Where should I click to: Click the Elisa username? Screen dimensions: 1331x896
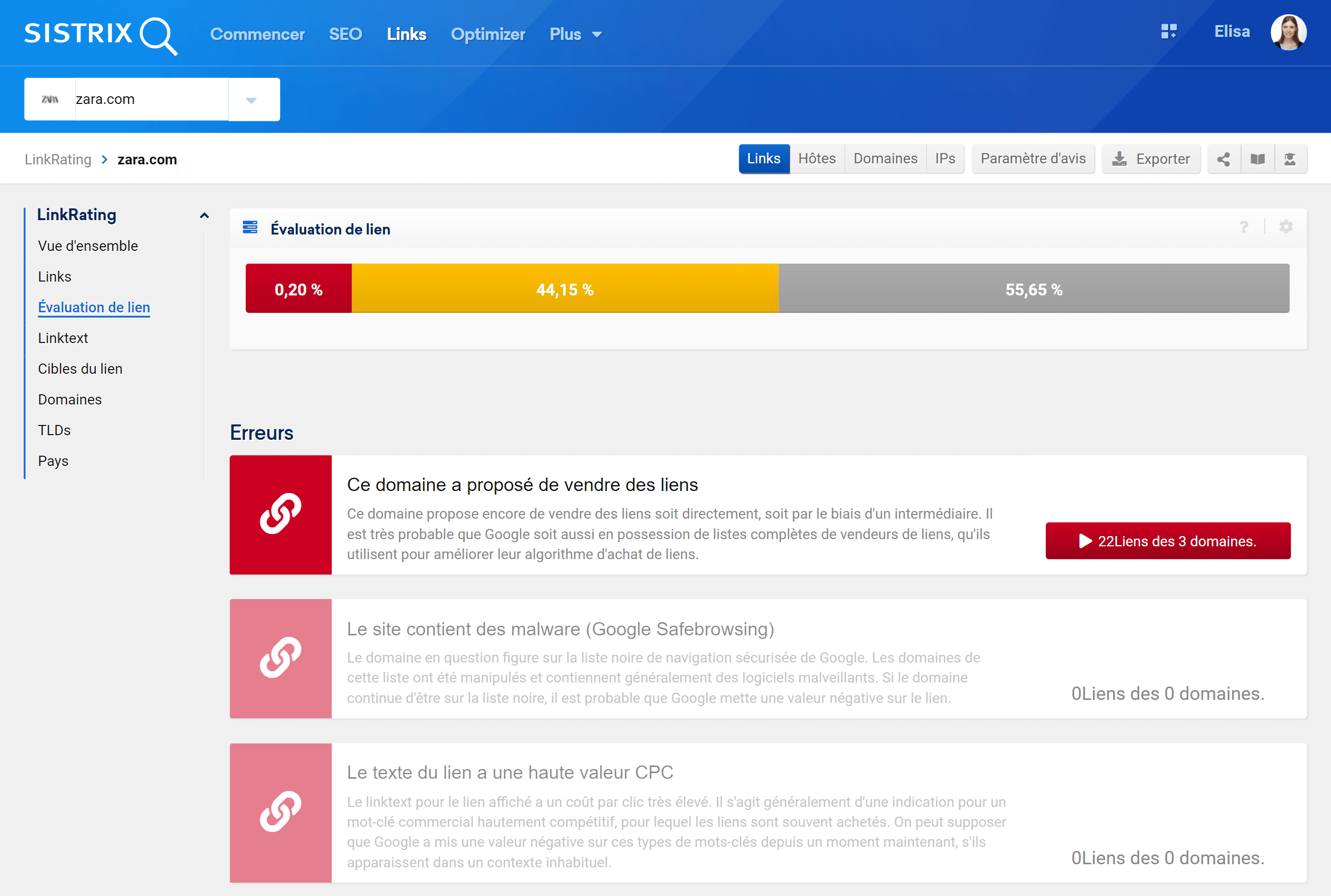pyautogui.click(x=1232, y=31)
